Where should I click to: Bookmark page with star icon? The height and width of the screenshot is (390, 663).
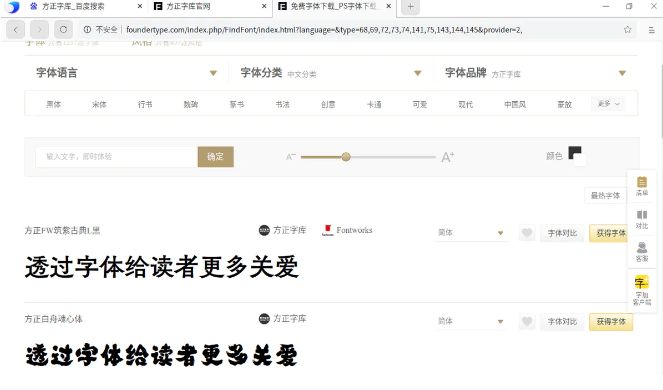click(627, 30)
